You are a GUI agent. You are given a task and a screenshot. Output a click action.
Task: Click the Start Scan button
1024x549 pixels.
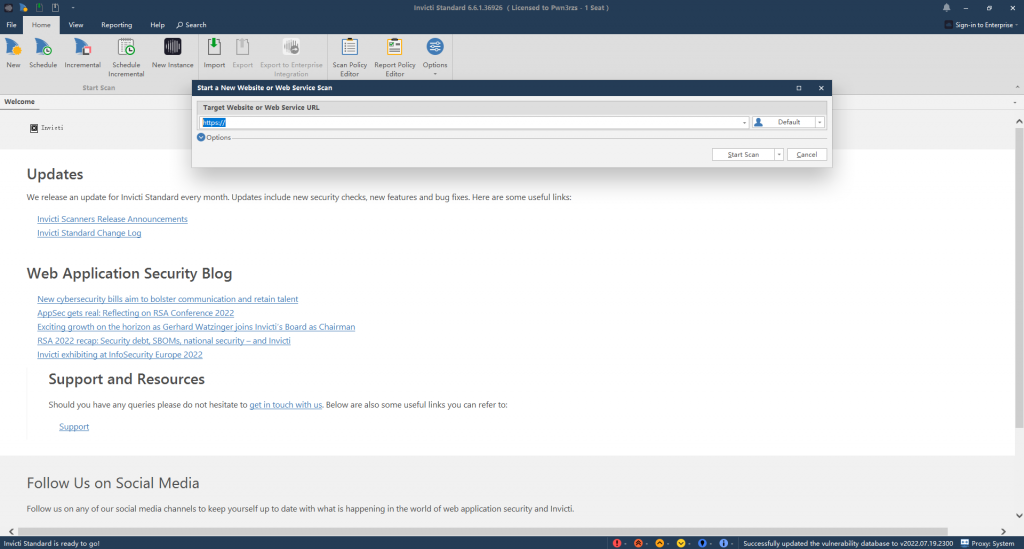coord(743,155)
